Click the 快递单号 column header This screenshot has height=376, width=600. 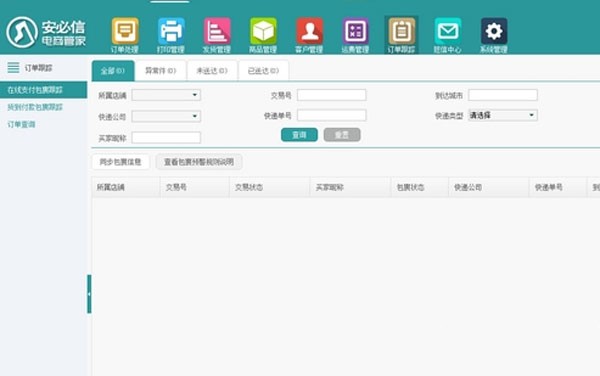coord(558,187)
